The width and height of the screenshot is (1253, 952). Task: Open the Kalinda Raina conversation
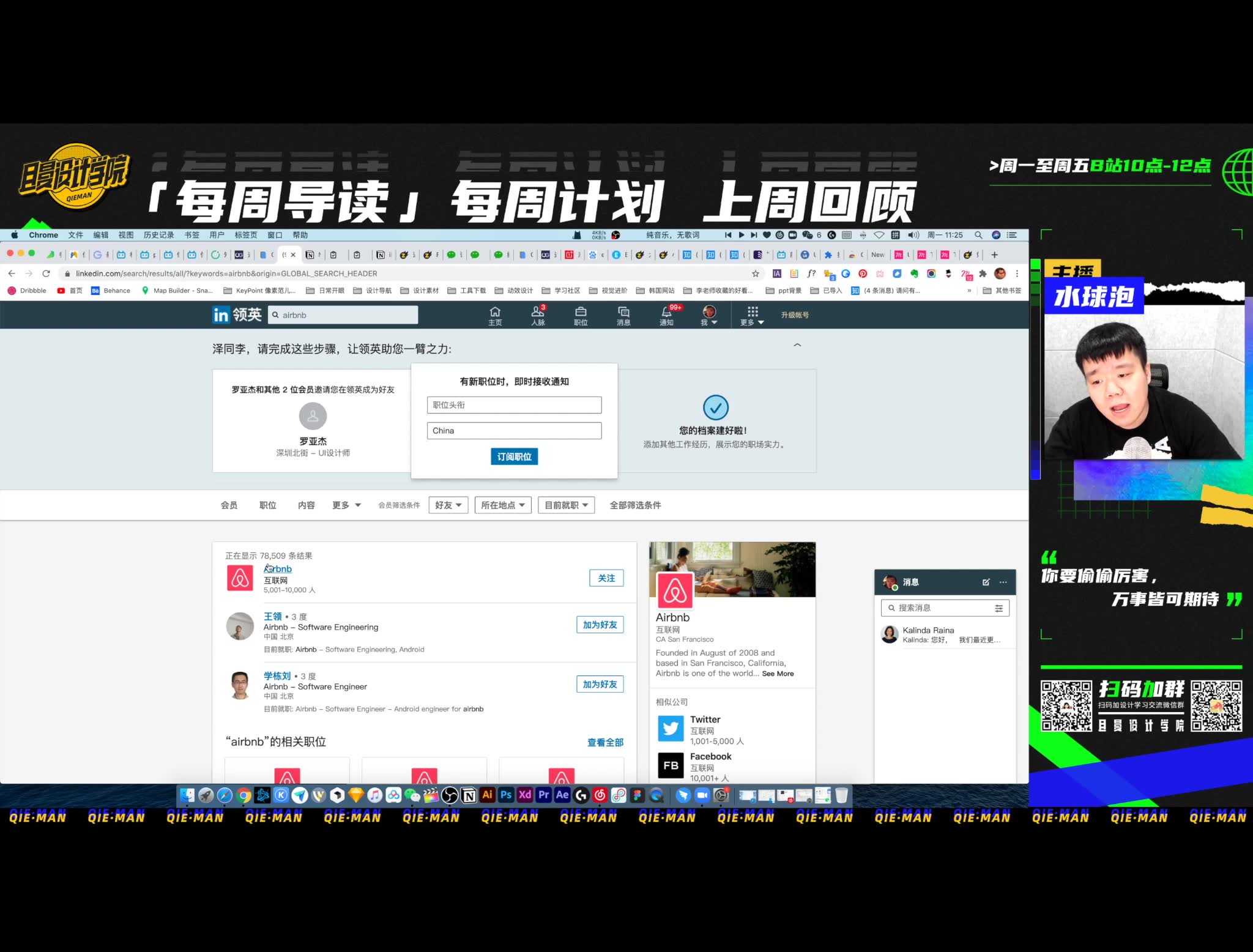[945, 635]
